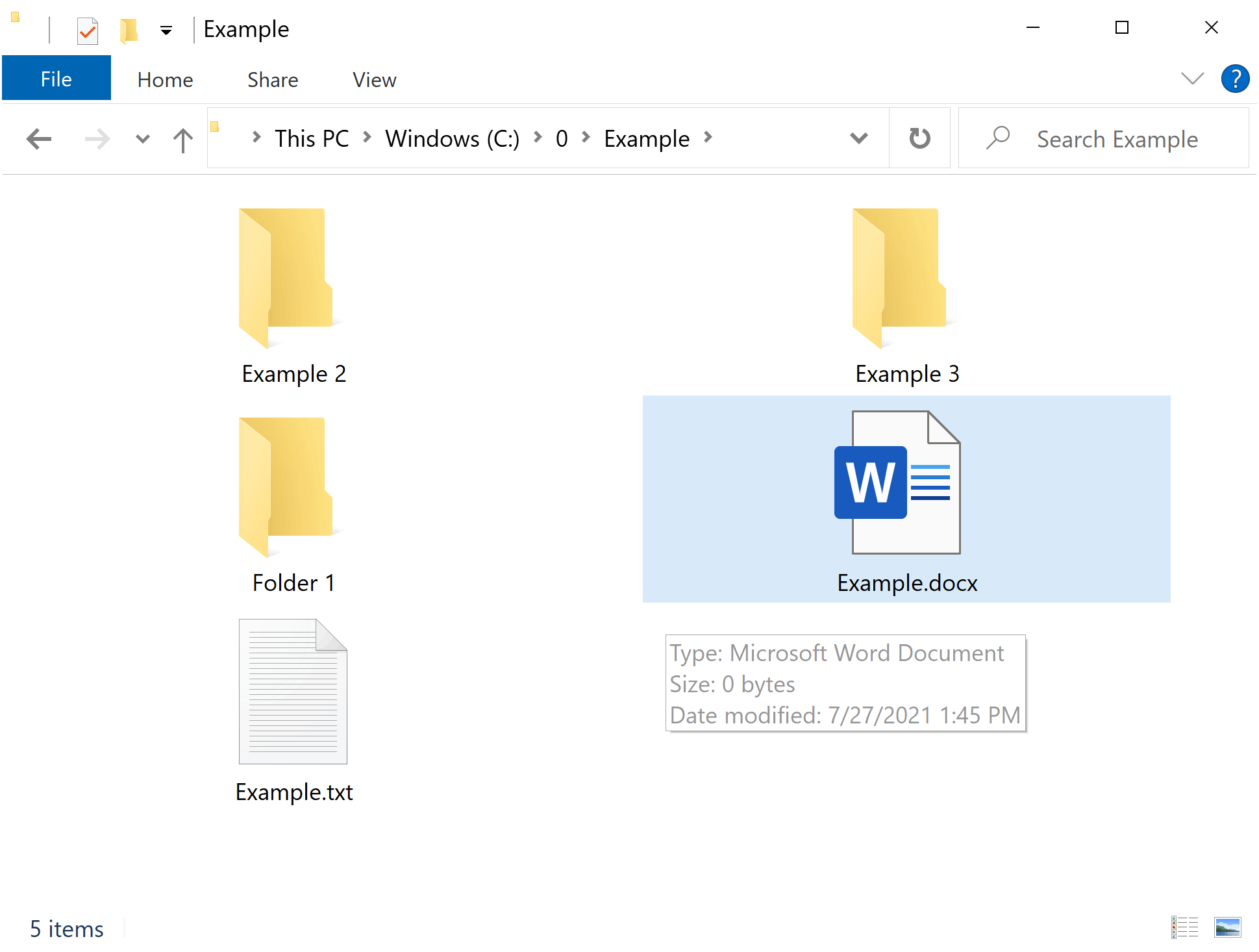Open Properties from the Quick Access Toolbar
Screen dimensions: 1259x952
[x=88, y=29]
